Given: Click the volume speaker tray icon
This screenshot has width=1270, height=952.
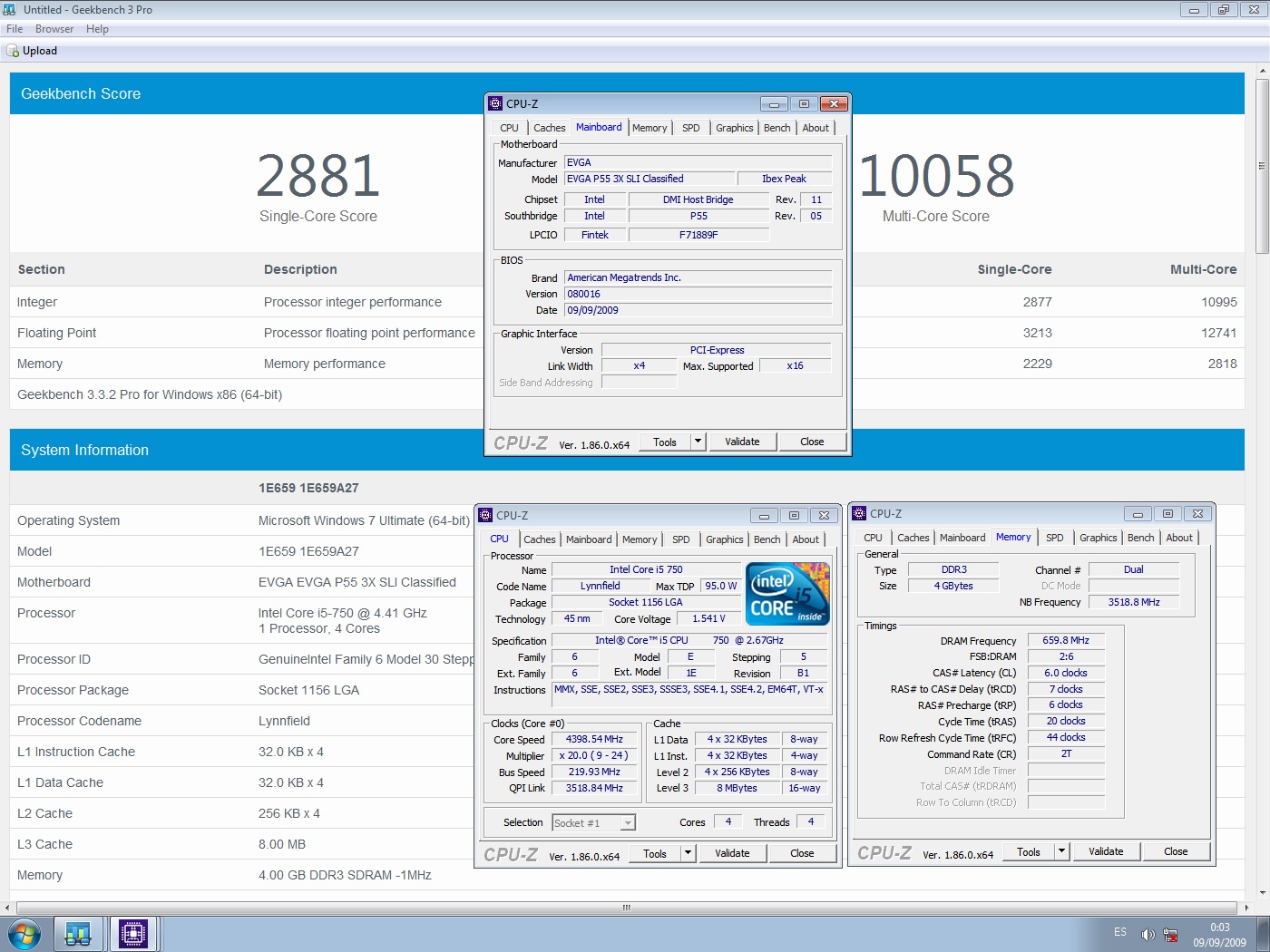Looking at the screenshot, I should [1148, 935].
